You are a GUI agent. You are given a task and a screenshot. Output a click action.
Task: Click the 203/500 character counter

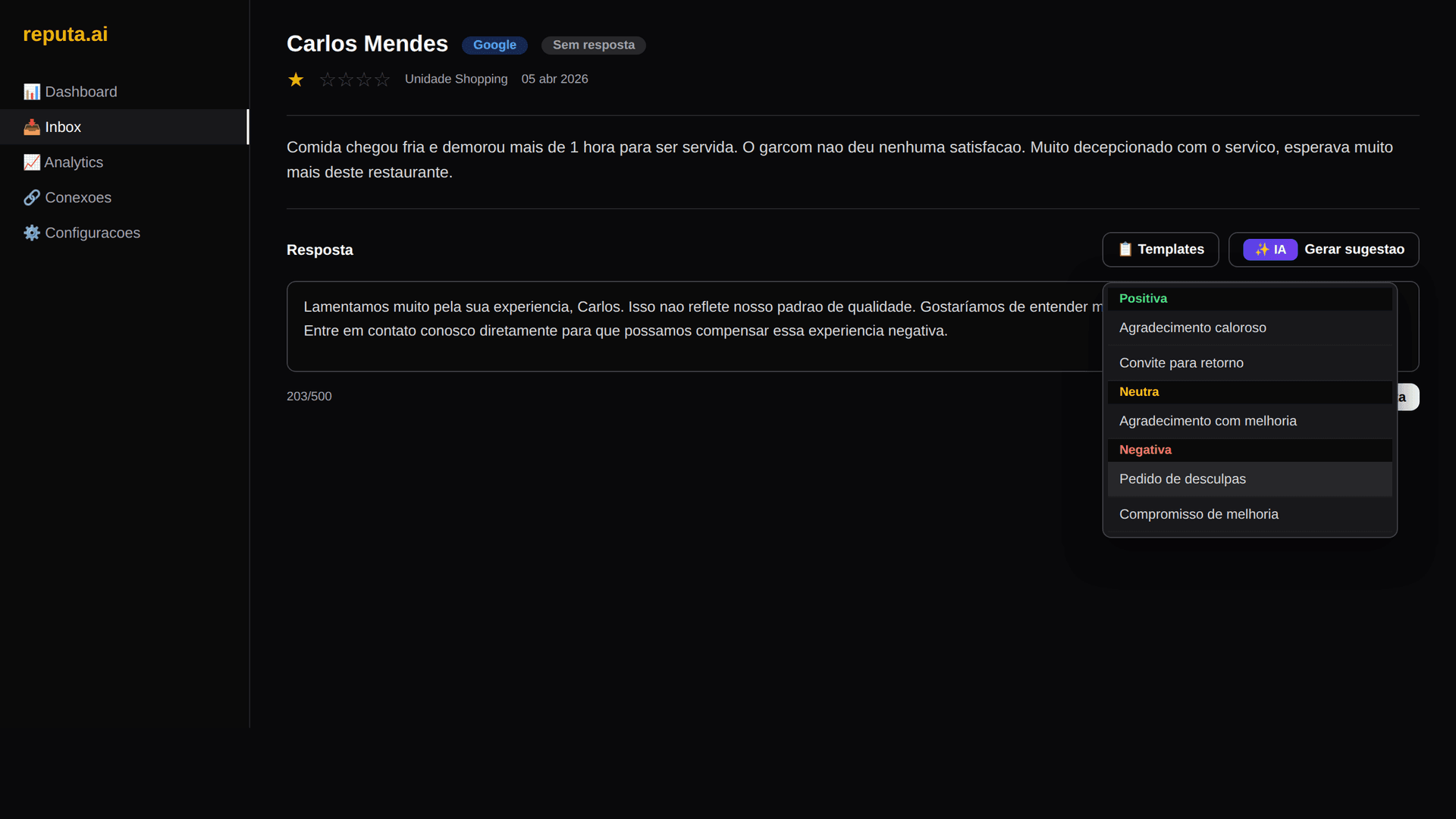pyautogui.click(x=309, y=397)
